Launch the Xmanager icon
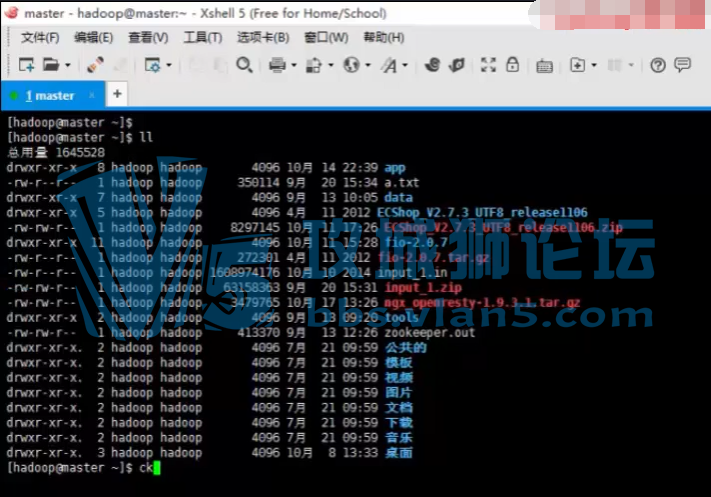Screen dimensions: 711x497 (457, 65)
